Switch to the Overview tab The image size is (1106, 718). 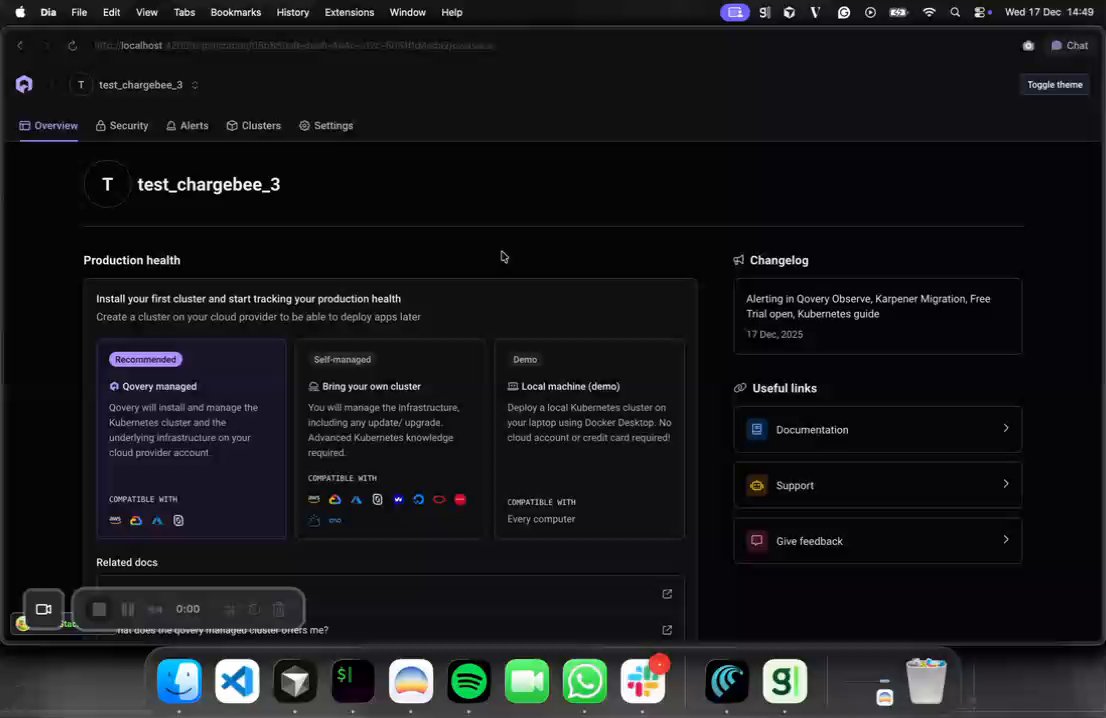click(49, 126)
